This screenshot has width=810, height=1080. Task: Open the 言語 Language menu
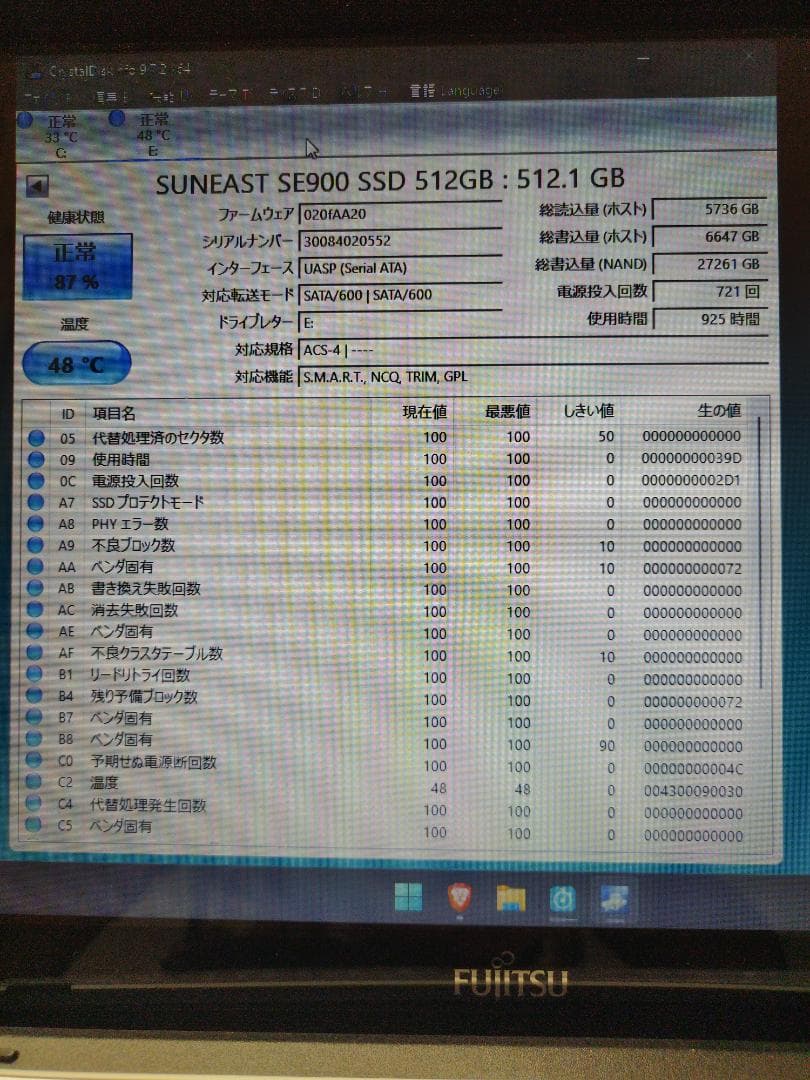[455, 91]
